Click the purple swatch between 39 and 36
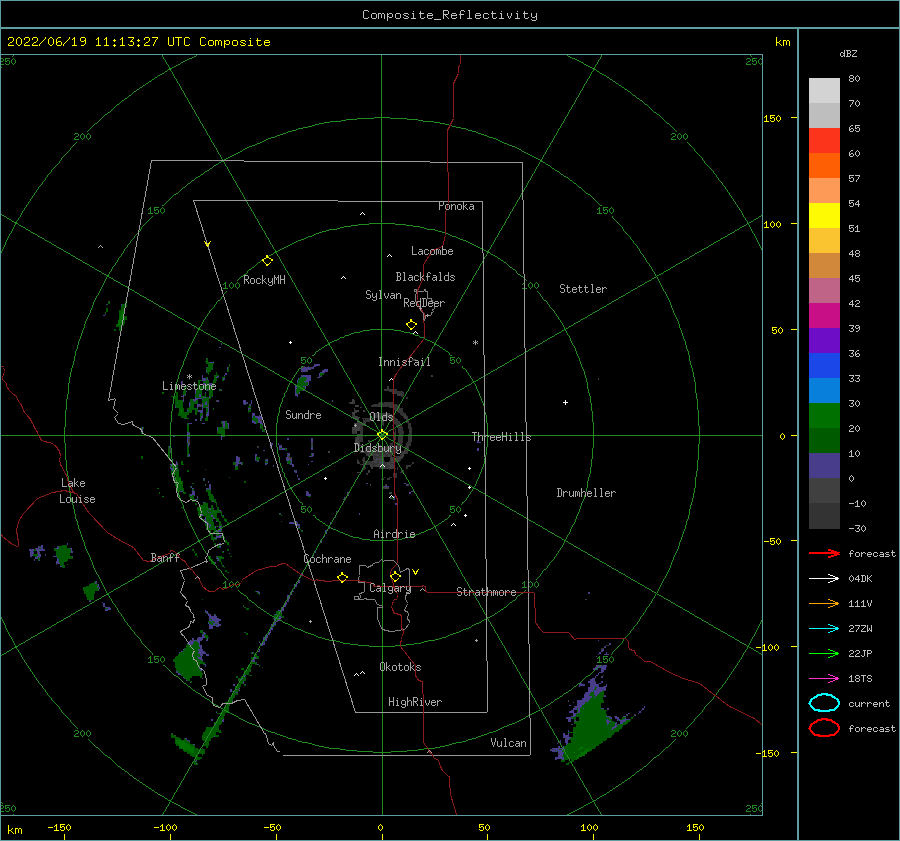 click(824, 341)
